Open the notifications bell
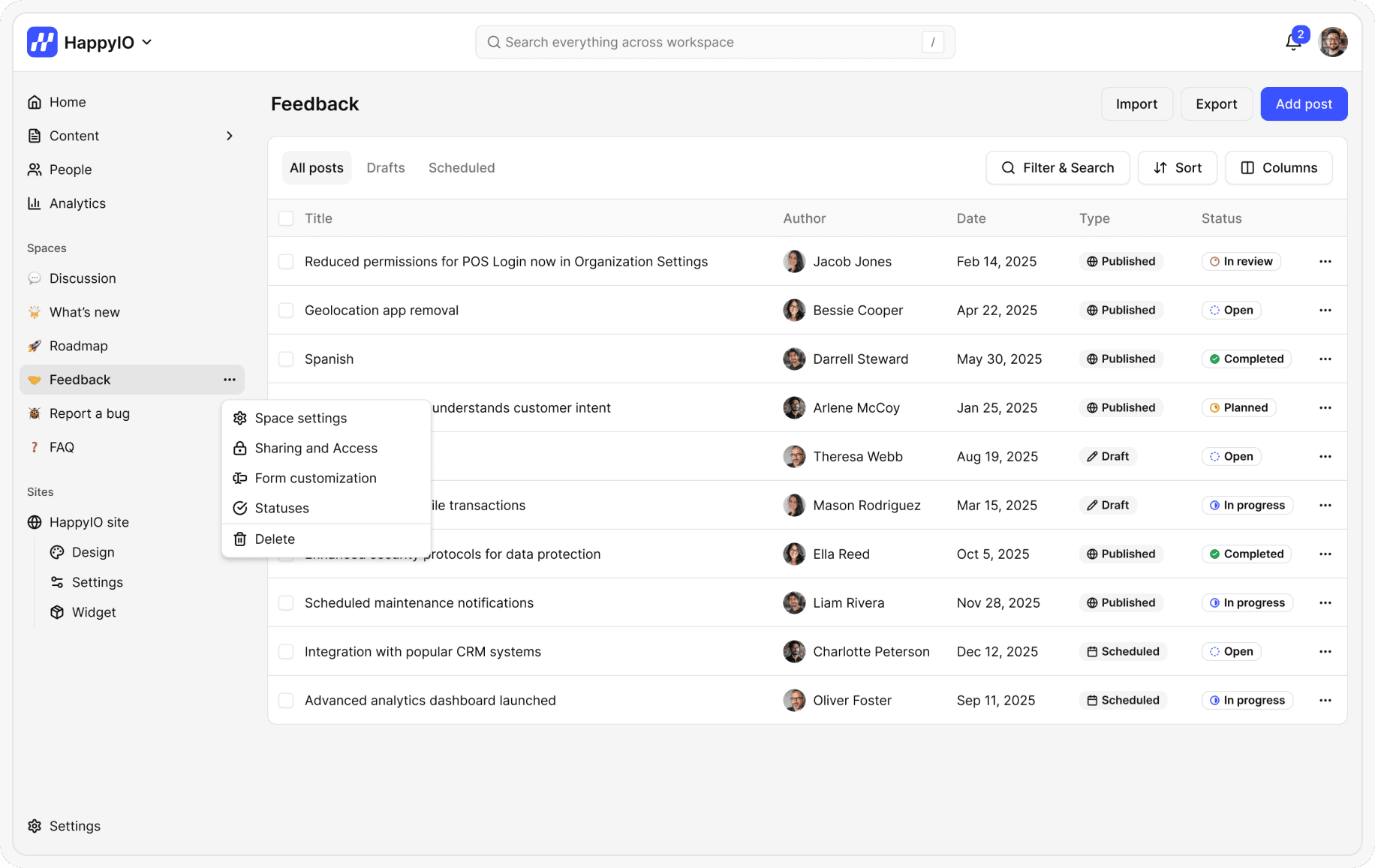The height and width of the screenshot is (868, 1375). pyautogui.click(x=1293, y=42)
